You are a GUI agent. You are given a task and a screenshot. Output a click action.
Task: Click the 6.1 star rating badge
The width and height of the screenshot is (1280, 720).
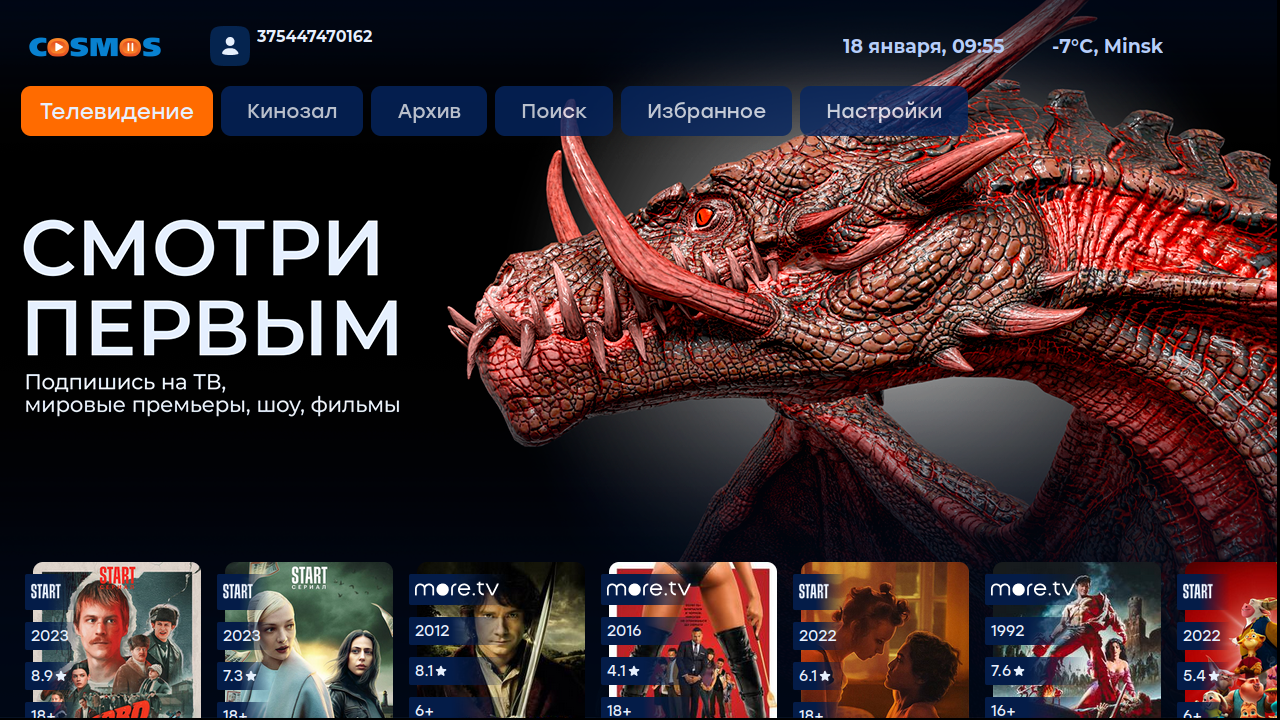(817, 676)
